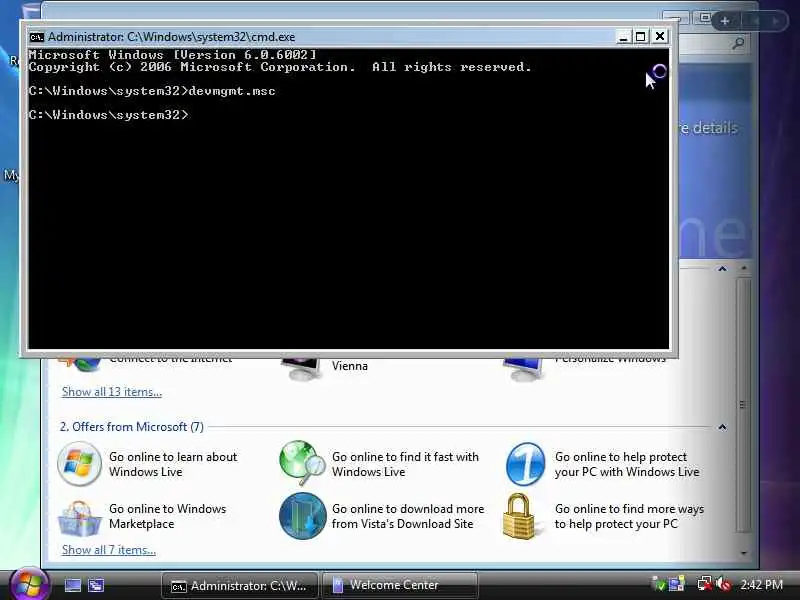Viewport: 800px width, 600px height.
Task: Click the cmd window title bar text
Action: click(171, 37)
